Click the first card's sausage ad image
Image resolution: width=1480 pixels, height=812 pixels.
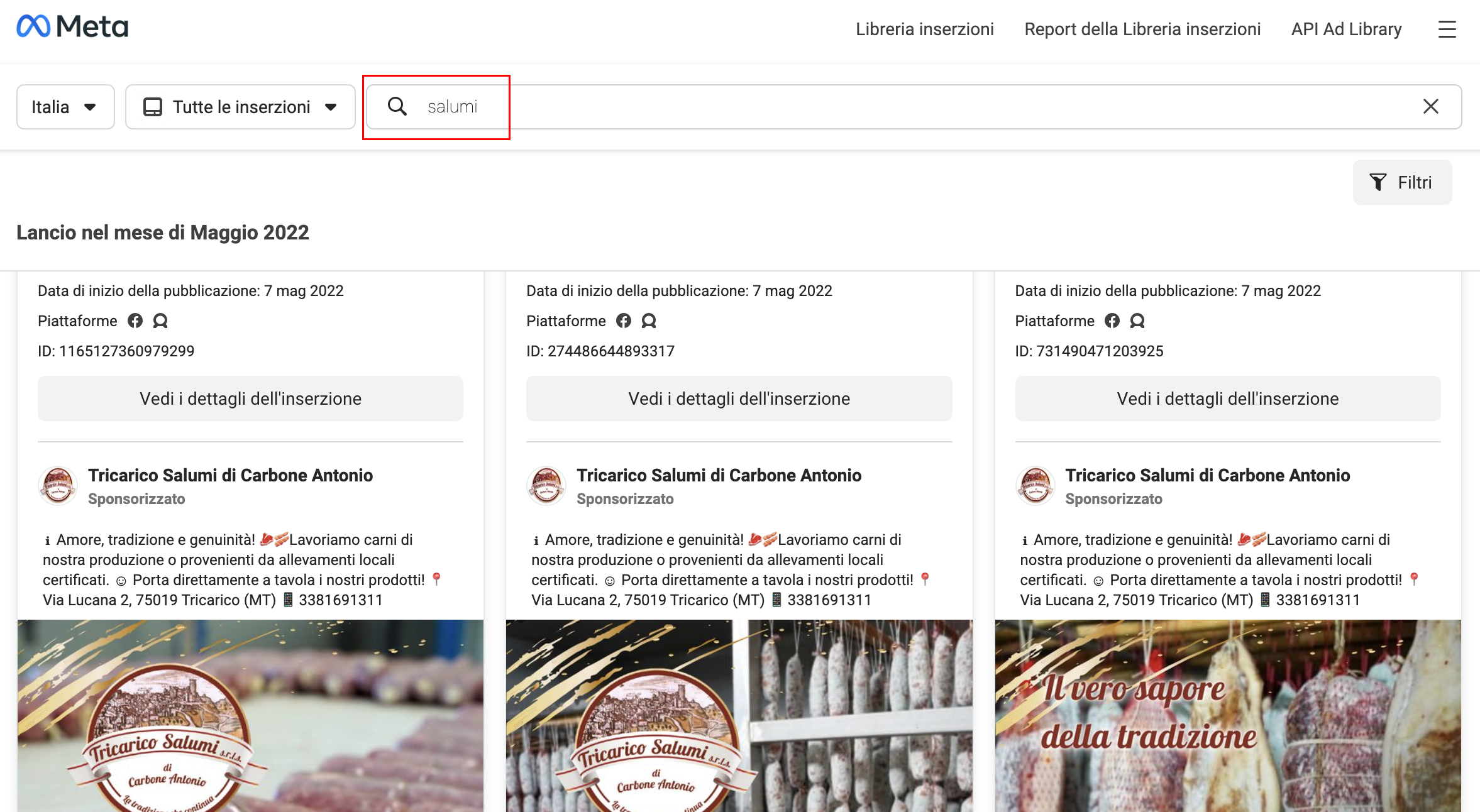click(x=250, y=716)
